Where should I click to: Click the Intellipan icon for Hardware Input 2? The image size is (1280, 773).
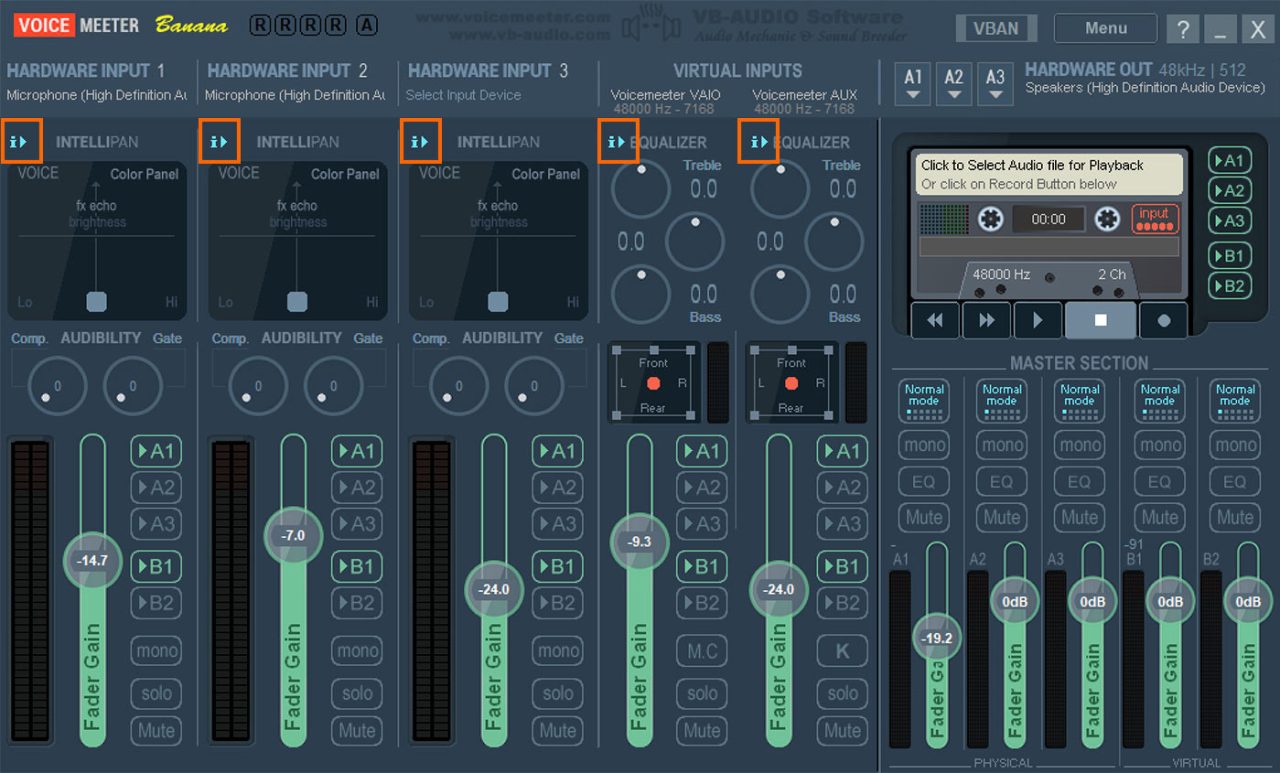(x=220, y=141)
